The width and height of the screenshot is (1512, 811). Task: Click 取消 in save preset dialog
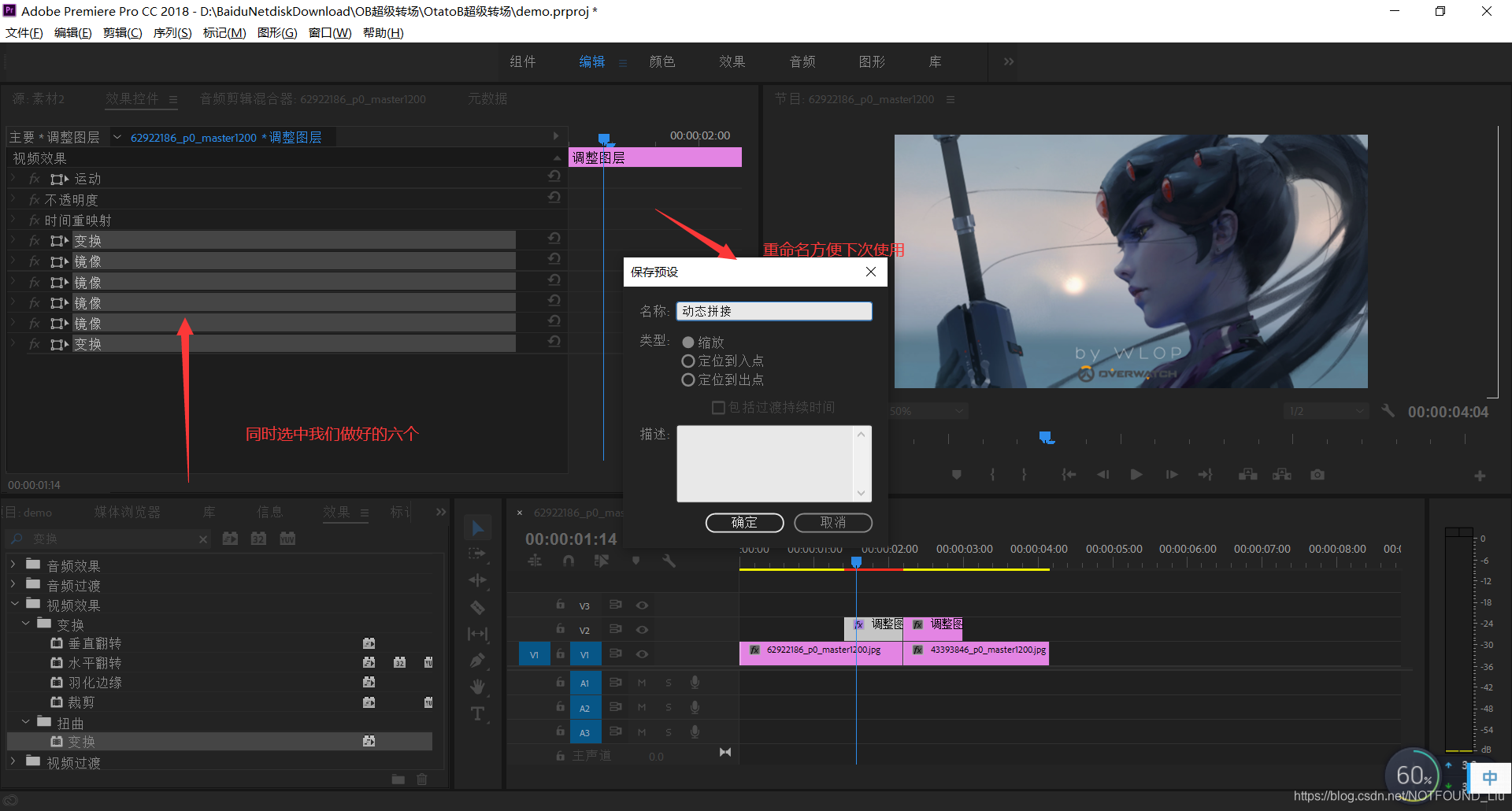pos(833,523)
